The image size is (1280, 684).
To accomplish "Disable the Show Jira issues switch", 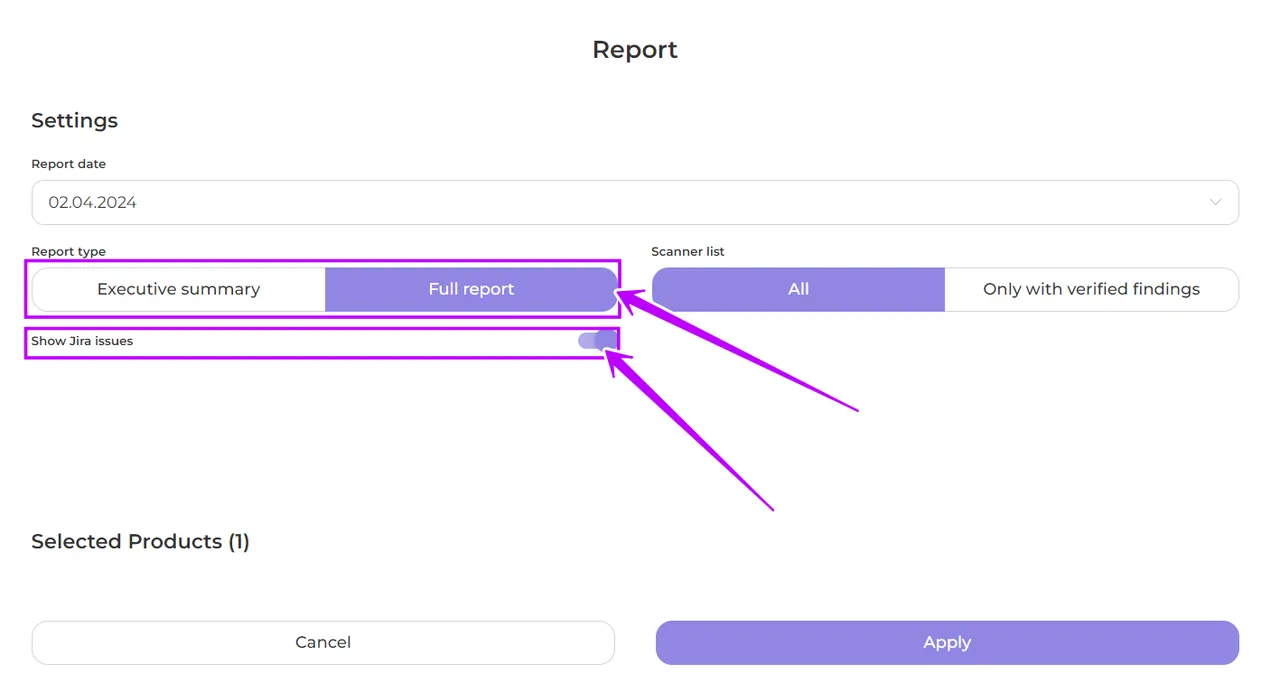I will (x=597, y=341).
